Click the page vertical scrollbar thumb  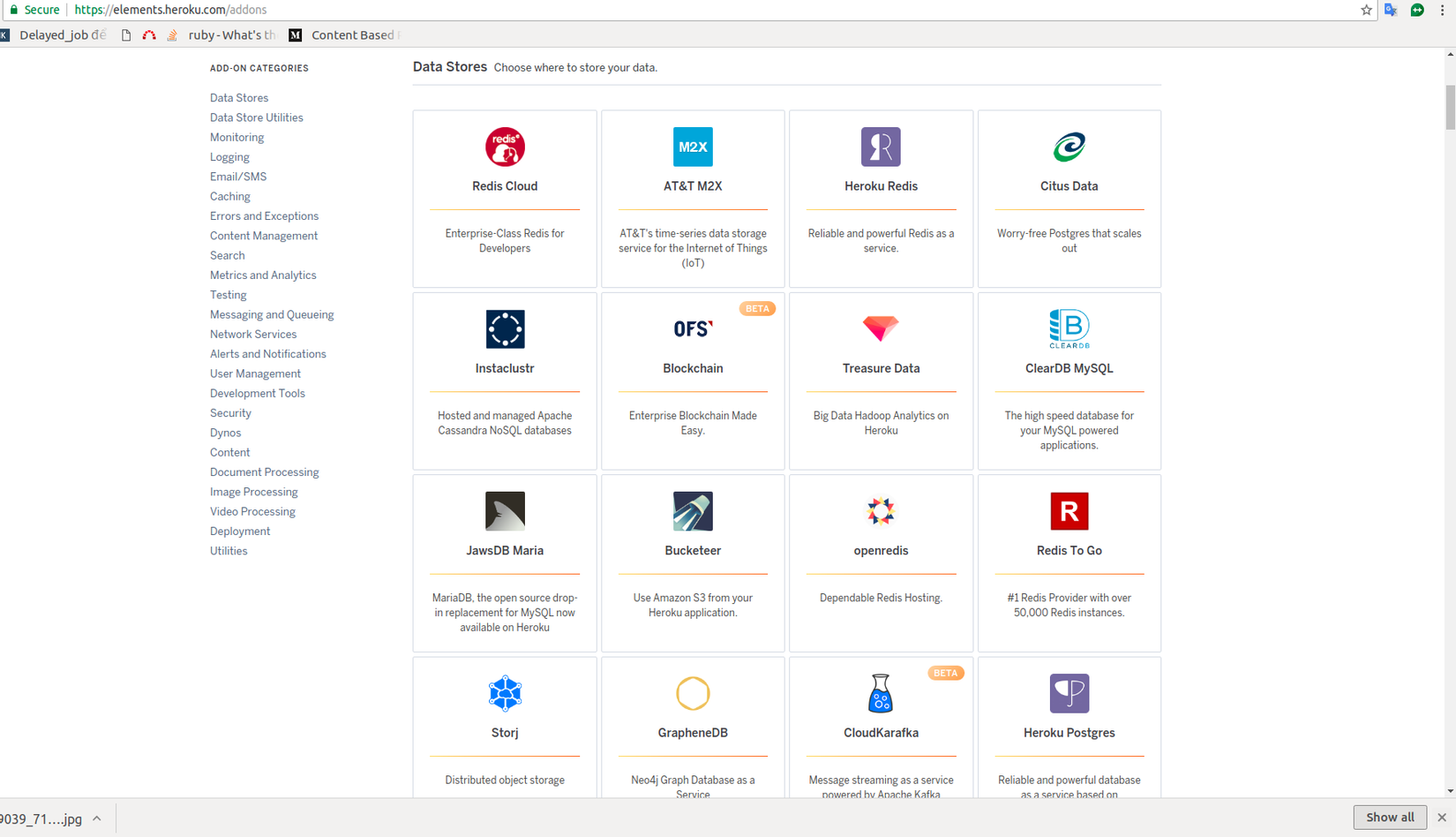coord(1450,108)
